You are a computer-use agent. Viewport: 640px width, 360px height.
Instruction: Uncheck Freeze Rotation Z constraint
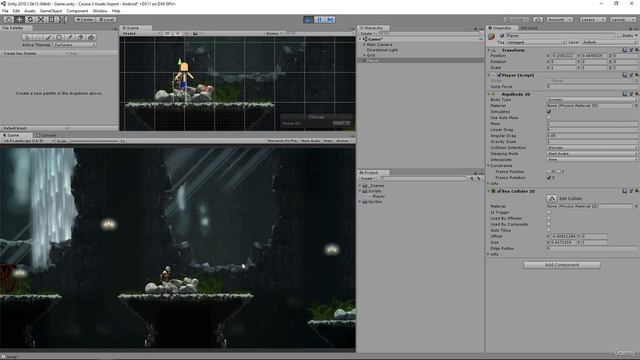[x=549, y=178]
